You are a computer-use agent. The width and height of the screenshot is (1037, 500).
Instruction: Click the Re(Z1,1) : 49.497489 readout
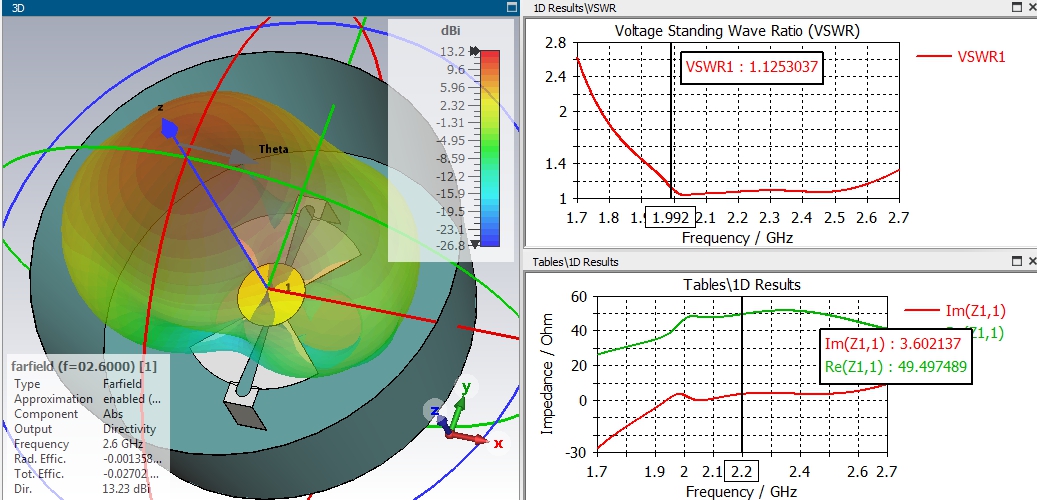895,366
